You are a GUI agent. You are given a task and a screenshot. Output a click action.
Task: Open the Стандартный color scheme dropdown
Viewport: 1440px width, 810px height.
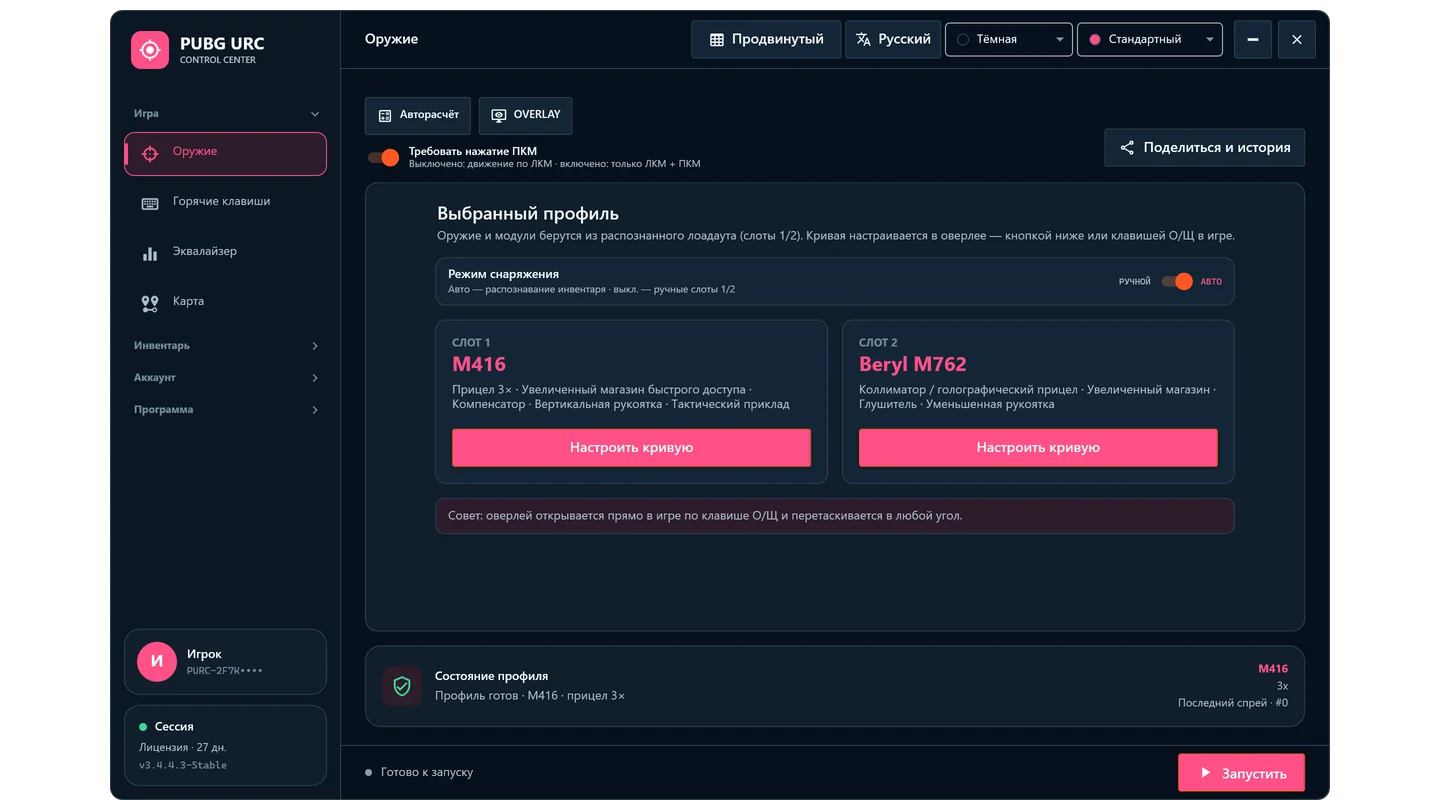pyautogui.click(x=1150, y=40)
